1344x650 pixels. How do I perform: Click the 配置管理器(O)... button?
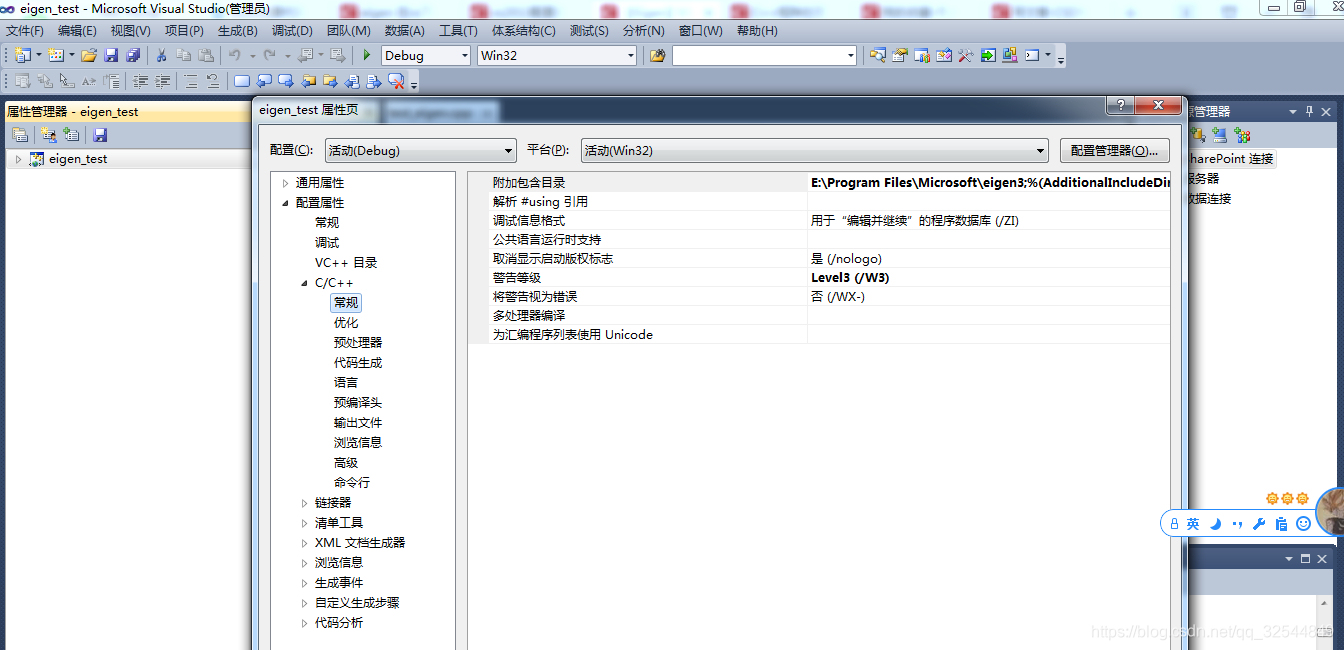[1114, 151]
